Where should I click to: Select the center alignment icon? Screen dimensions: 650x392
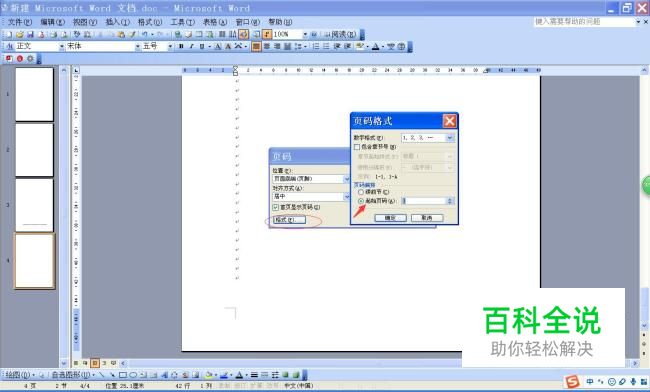coord(267,46)
